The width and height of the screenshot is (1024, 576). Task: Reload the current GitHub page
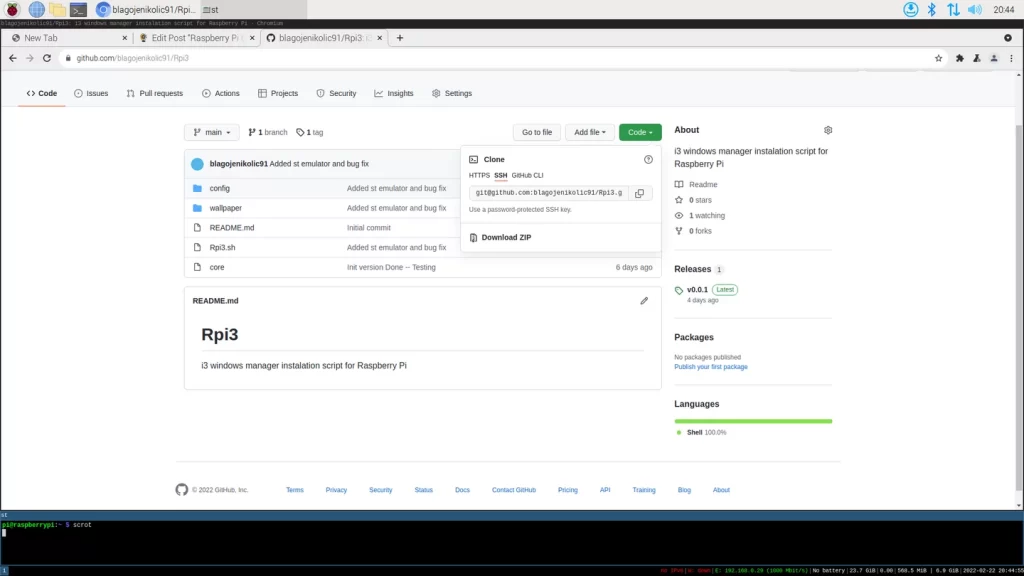[x=47, y=58]
